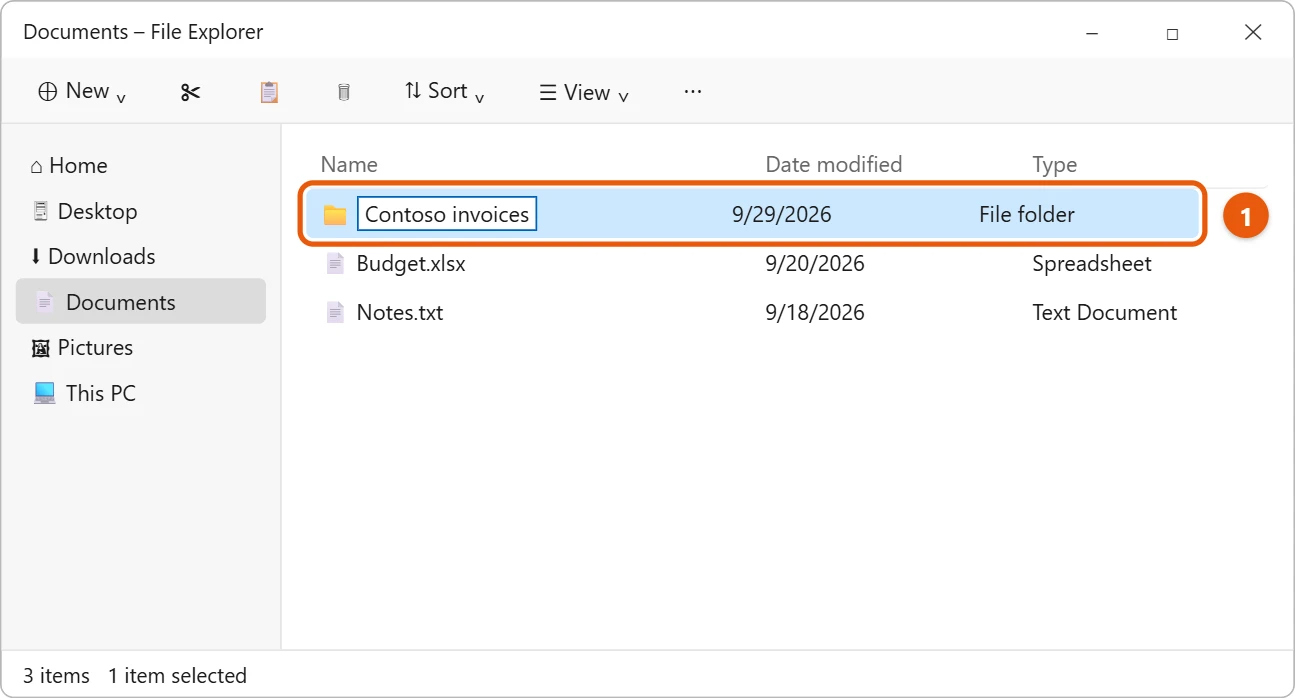Click the 1 item selected status text
1295x698 pixels.
pos(178,676)
